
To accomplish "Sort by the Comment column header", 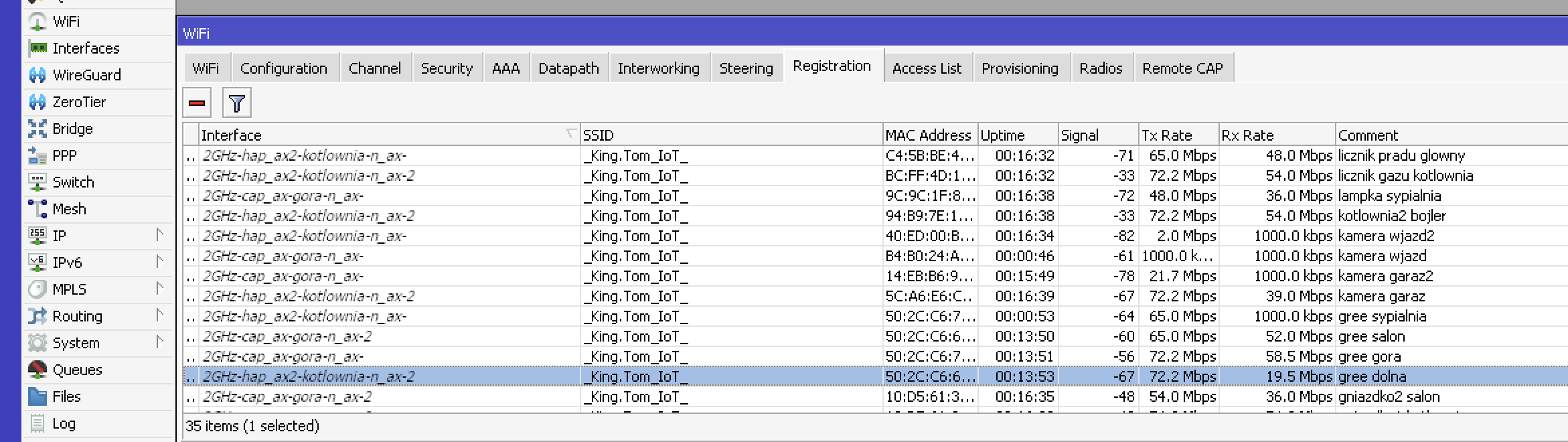I will (1452, 135).
